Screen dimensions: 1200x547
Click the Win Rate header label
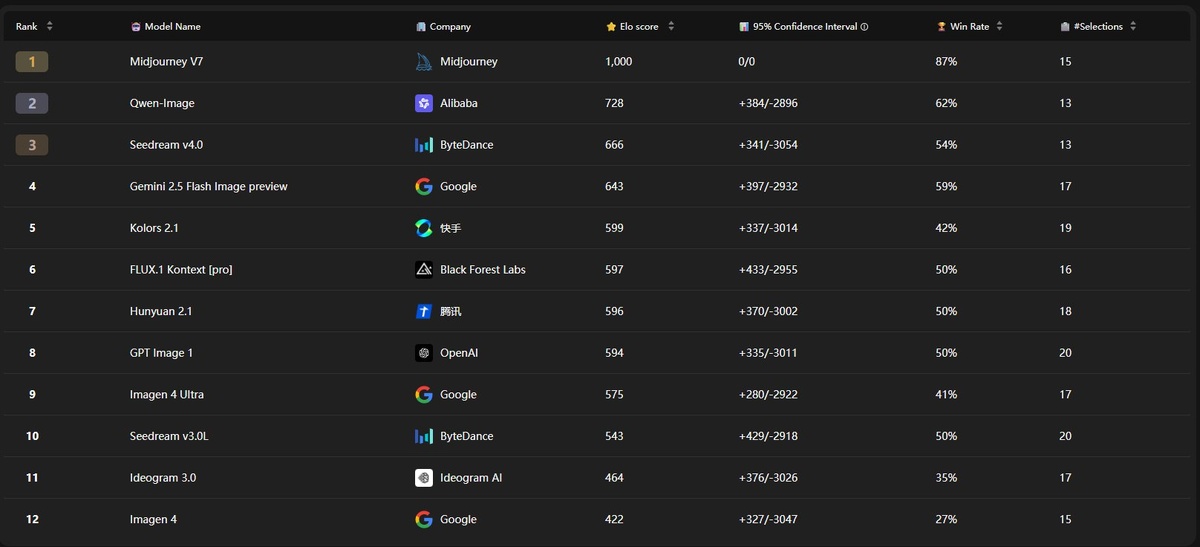(x=970, y=27)
